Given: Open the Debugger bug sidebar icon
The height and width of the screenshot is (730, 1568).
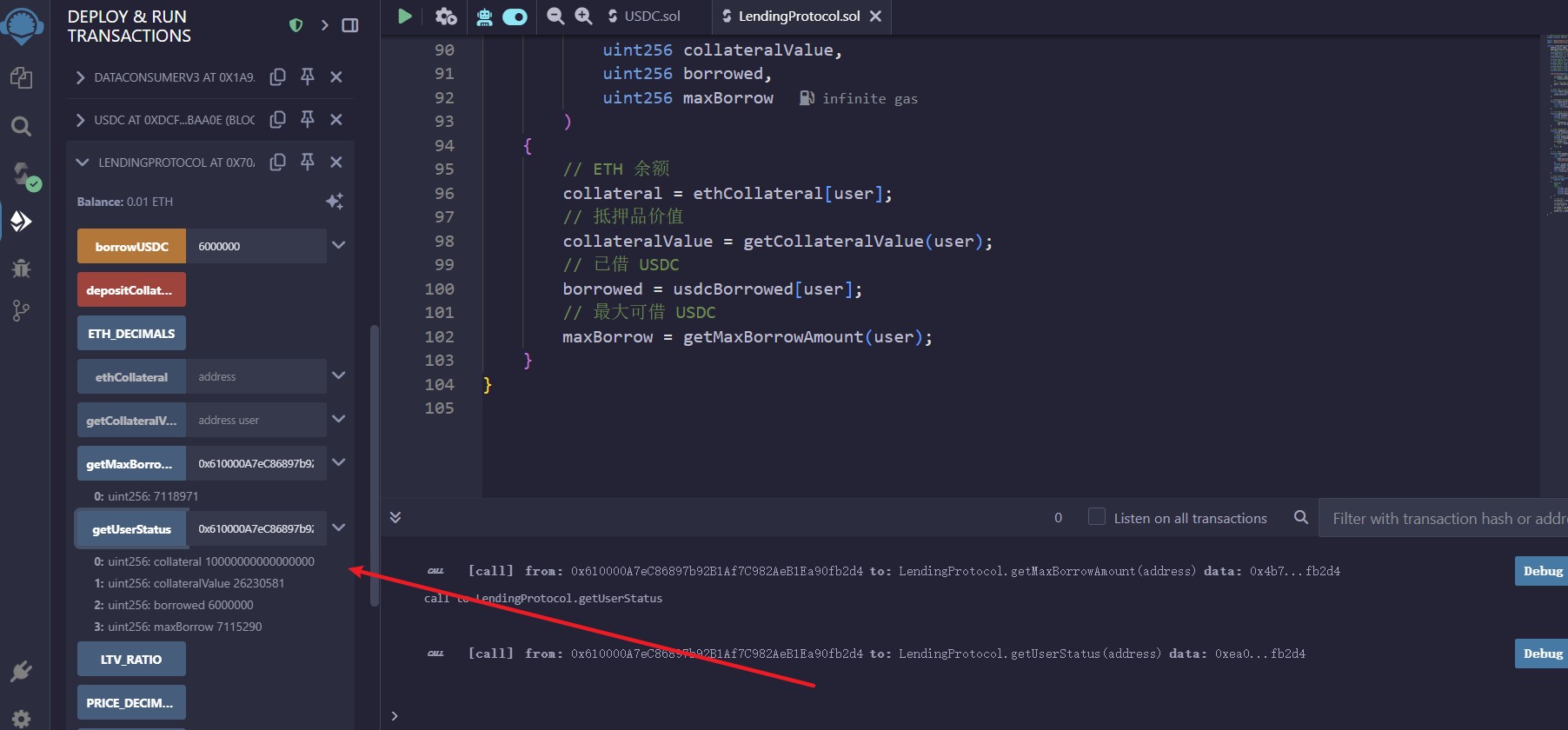Looking at the screenshot, I should (x=21, y=268).
